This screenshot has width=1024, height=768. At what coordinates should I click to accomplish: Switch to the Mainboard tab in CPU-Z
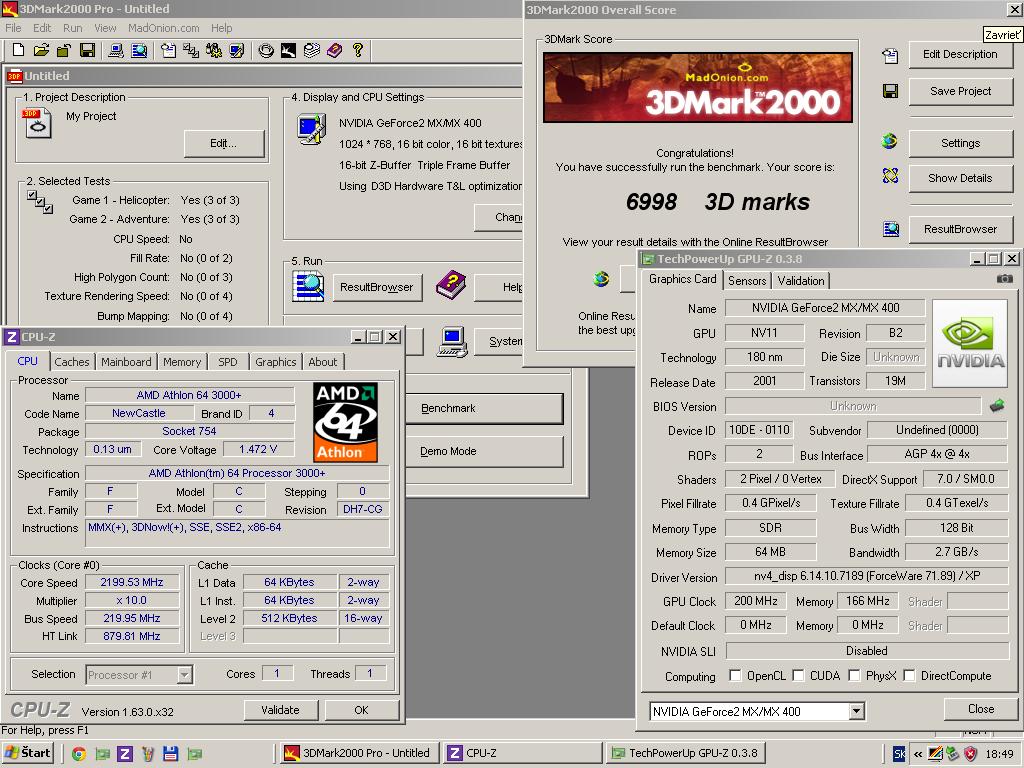tap(126, 362)
